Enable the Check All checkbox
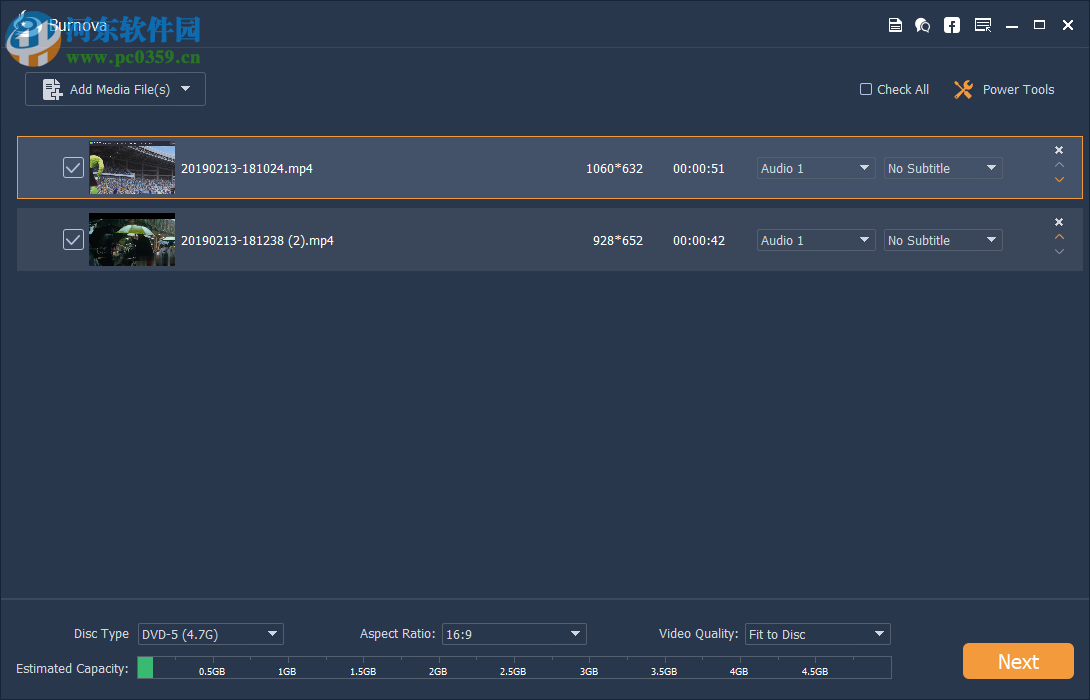The image size is (1090, 700). (x=865, y=89)
